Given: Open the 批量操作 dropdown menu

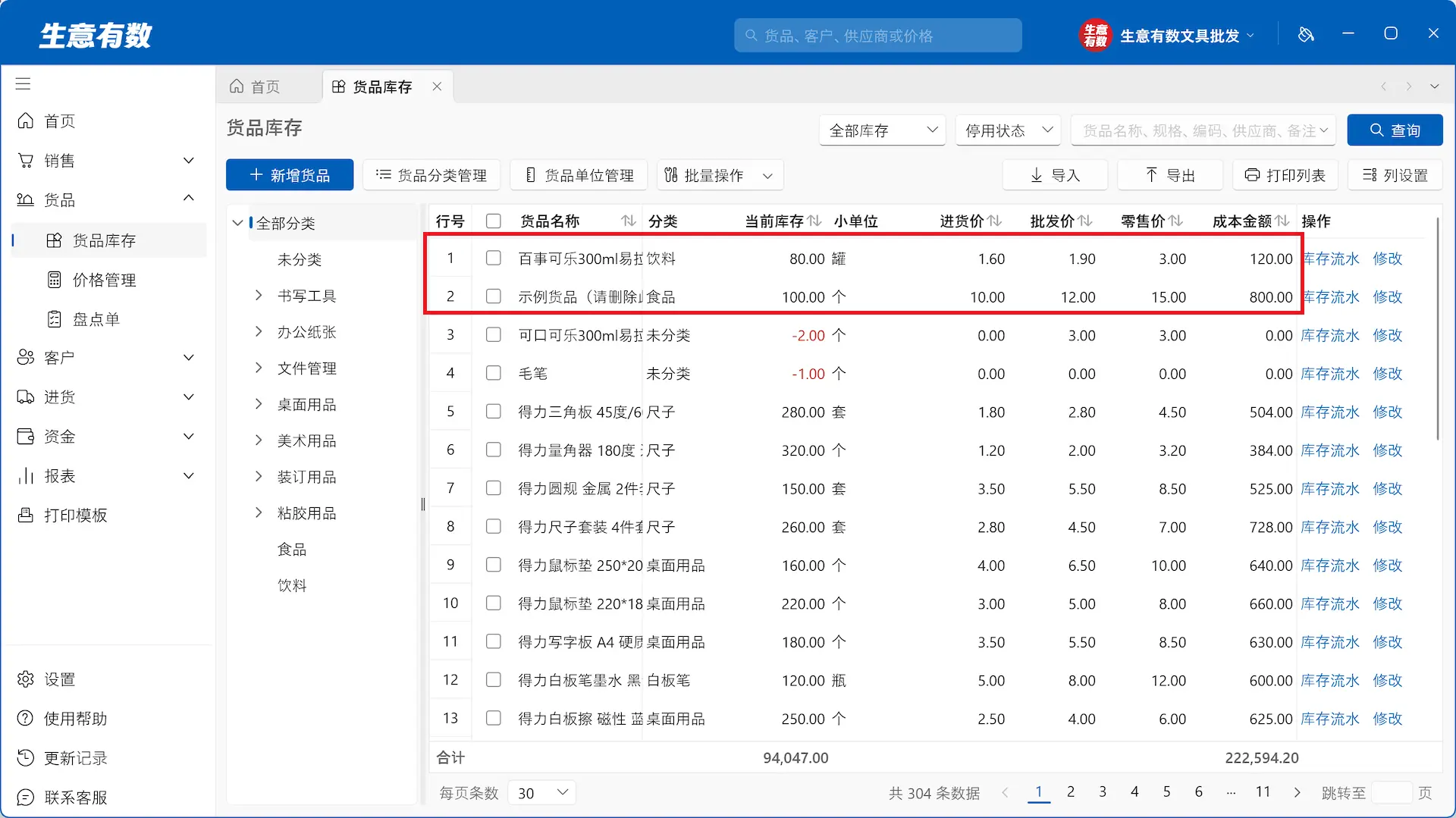Looking at the screenshot, I should (720, 175).
